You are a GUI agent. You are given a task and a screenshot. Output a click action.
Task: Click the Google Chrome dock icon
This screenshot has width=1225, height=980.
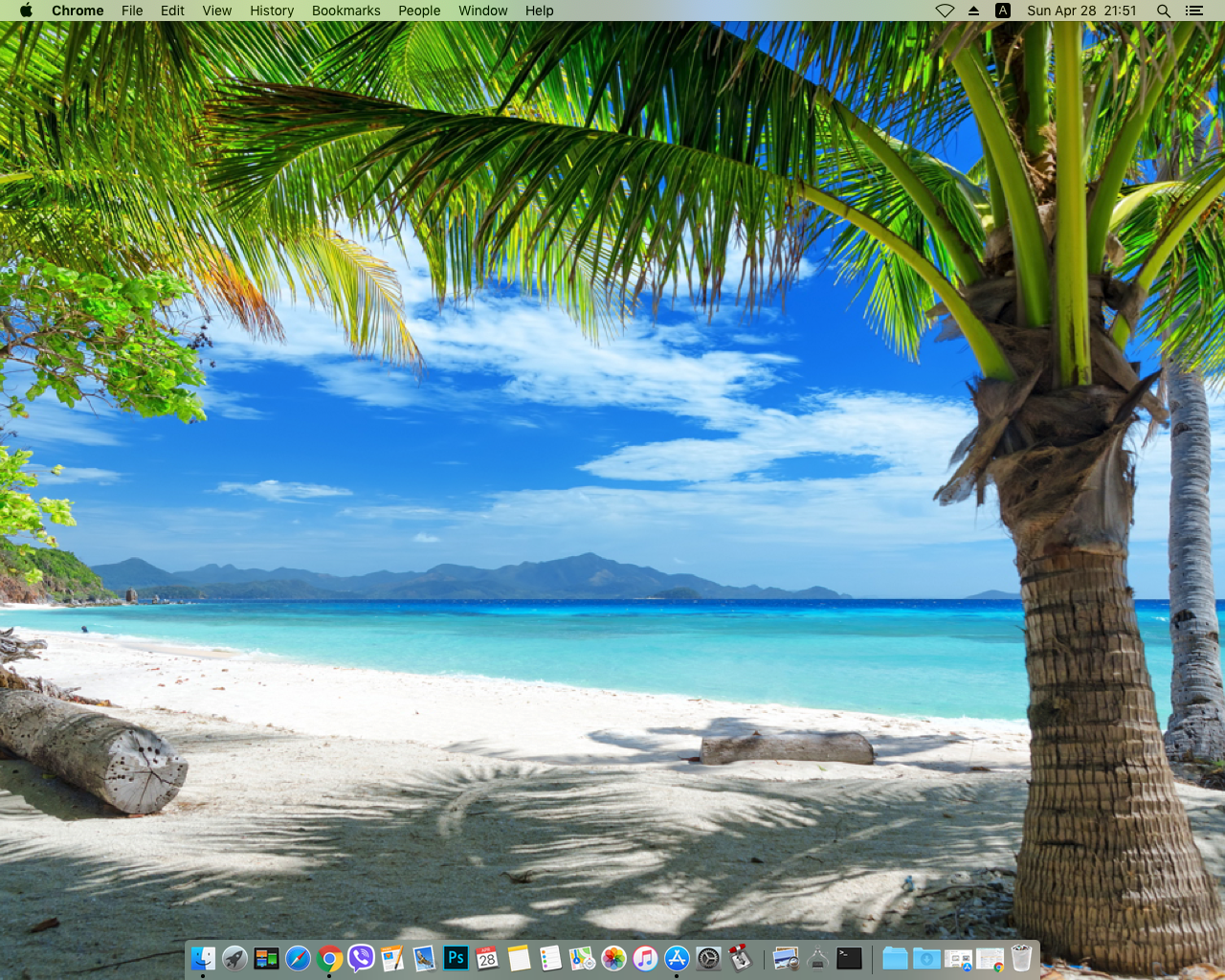pos(329,958)
